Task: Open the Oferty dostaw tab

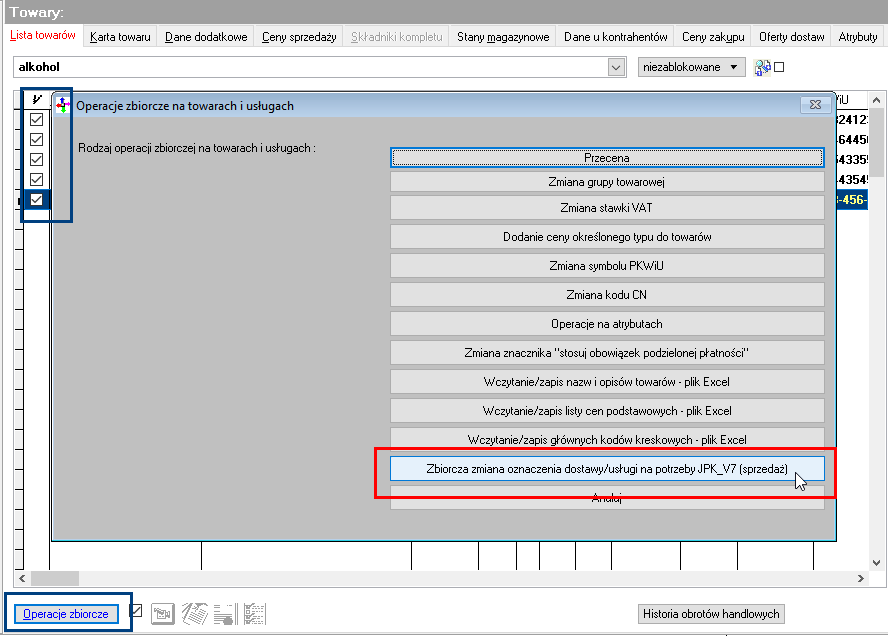Action: pyautogui.click(x=792, y=37)
